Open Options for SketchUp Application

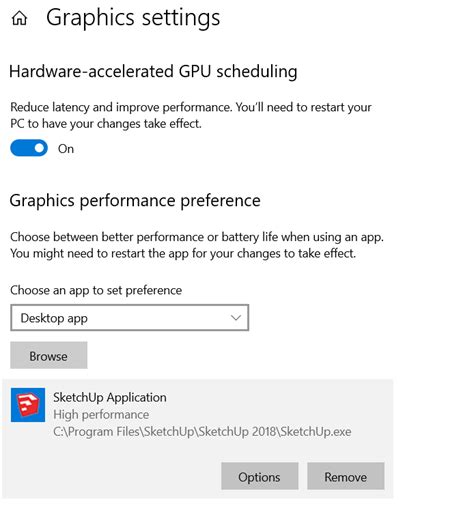coord(260,476)
